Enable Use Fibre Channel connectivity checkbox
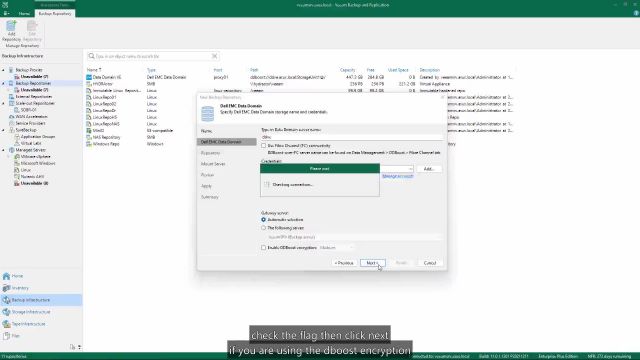Viewport: 640px width, 360px height. click(x=264, y=146)
